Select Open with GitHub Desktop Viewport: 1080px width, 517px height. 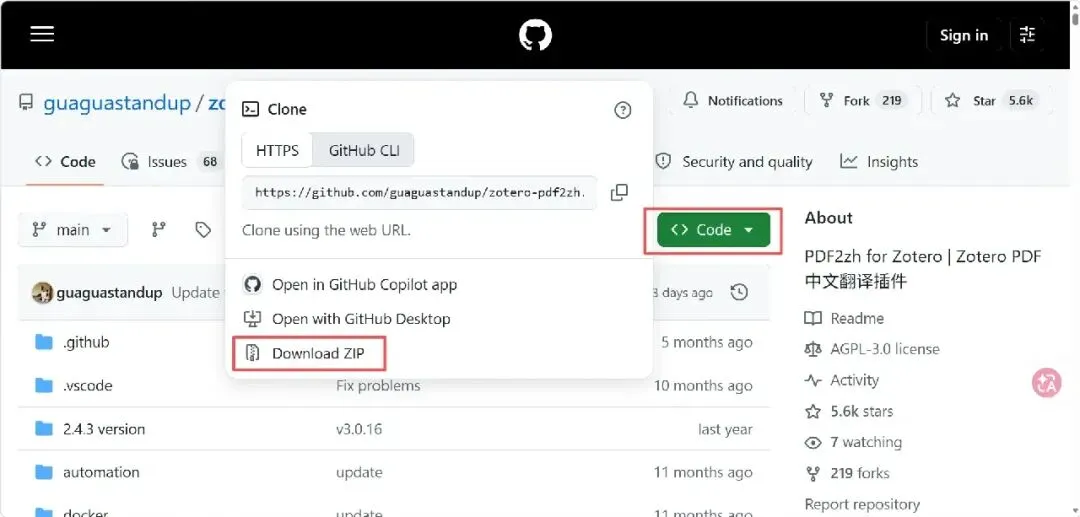point(347,319)
